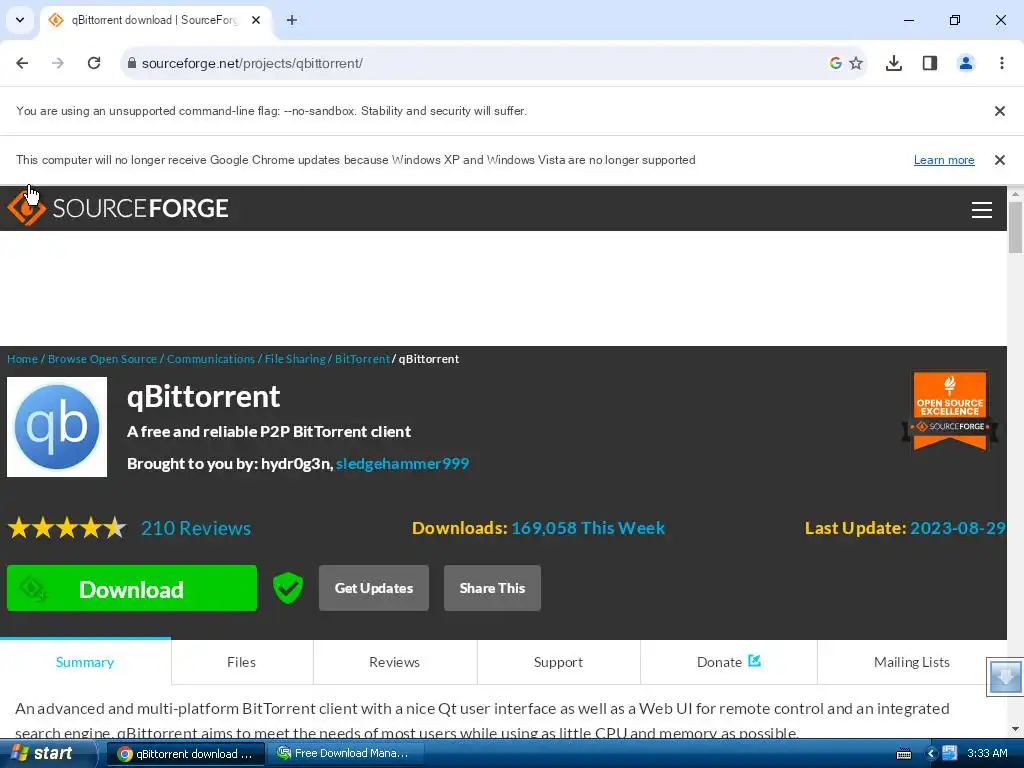Click the browser forward arrow
Screen dimensions: 1024x768
(x=58, y=63)
